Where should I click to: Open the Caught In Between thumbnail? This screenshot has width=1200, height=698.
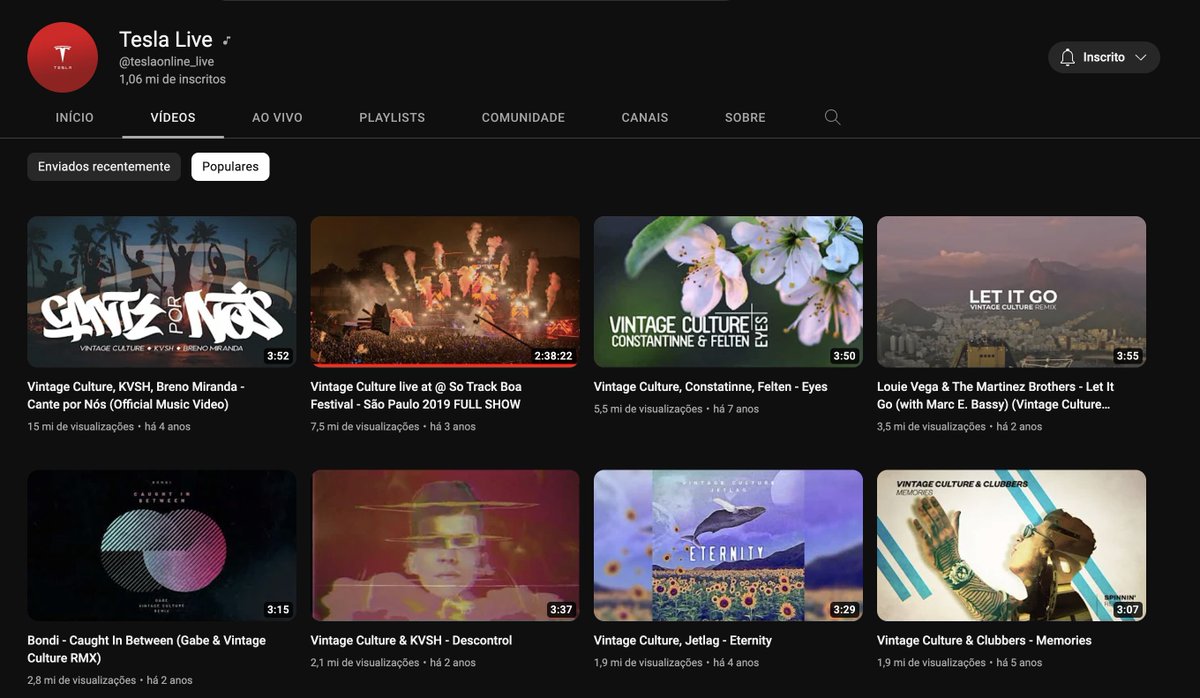point(161,546)
